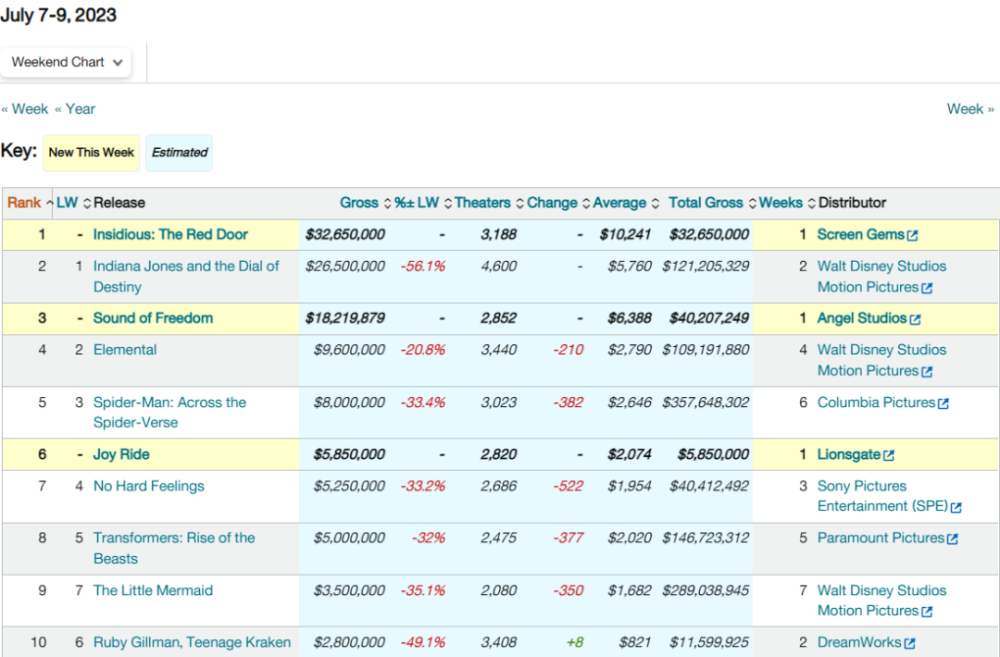Click external link icon next to Paramount Pictures
The height and width of the screenshot is (657, 1000).
(x=952, y=539)
